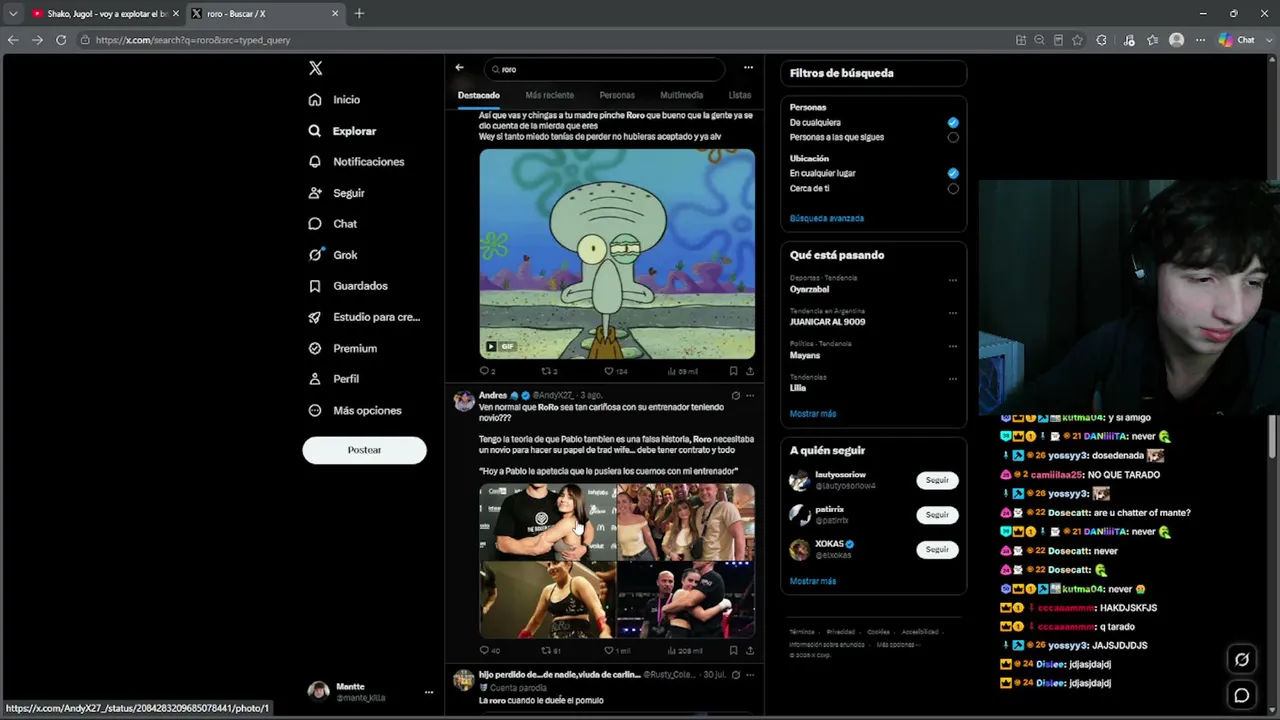The width and height of the screenshot is (1280, 720).
Task: Open Grok explain icon on Andres post
Action: 735,396
